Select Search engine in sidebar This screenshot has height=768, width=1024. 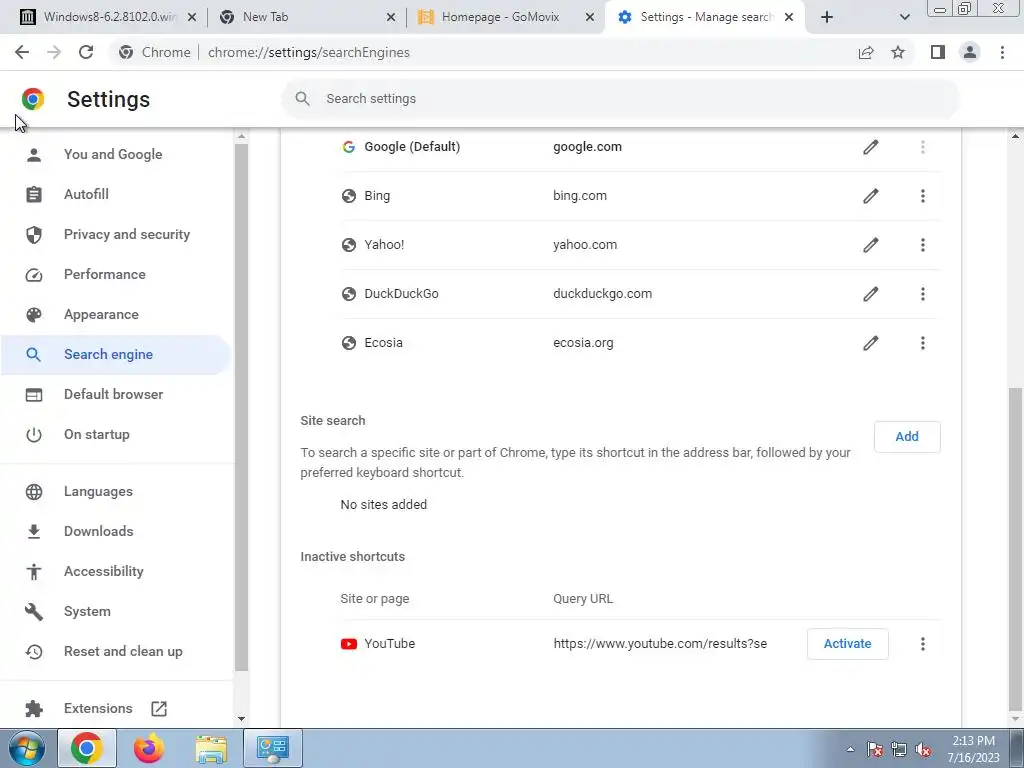point(116,355)
